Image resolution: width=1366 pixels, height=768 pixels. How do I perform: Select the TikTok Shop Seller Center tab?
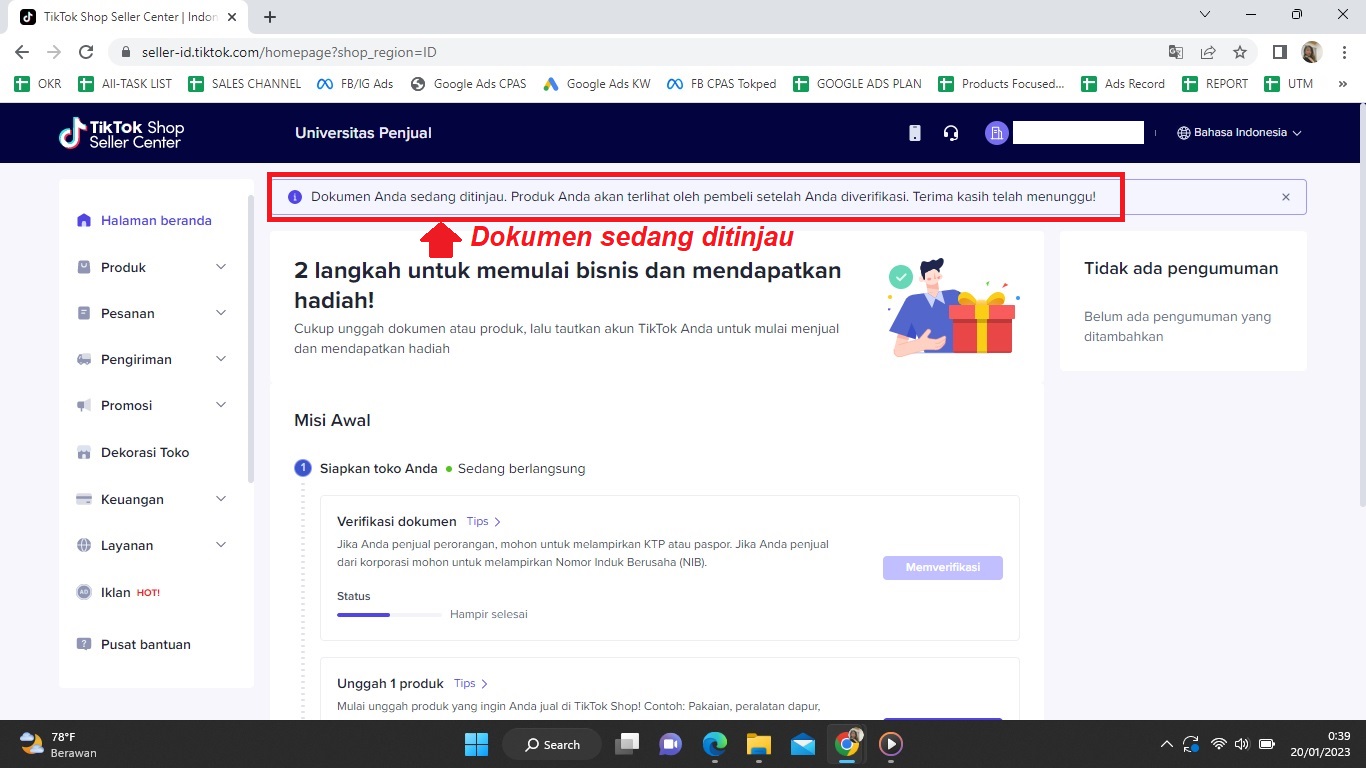[126, 17]
